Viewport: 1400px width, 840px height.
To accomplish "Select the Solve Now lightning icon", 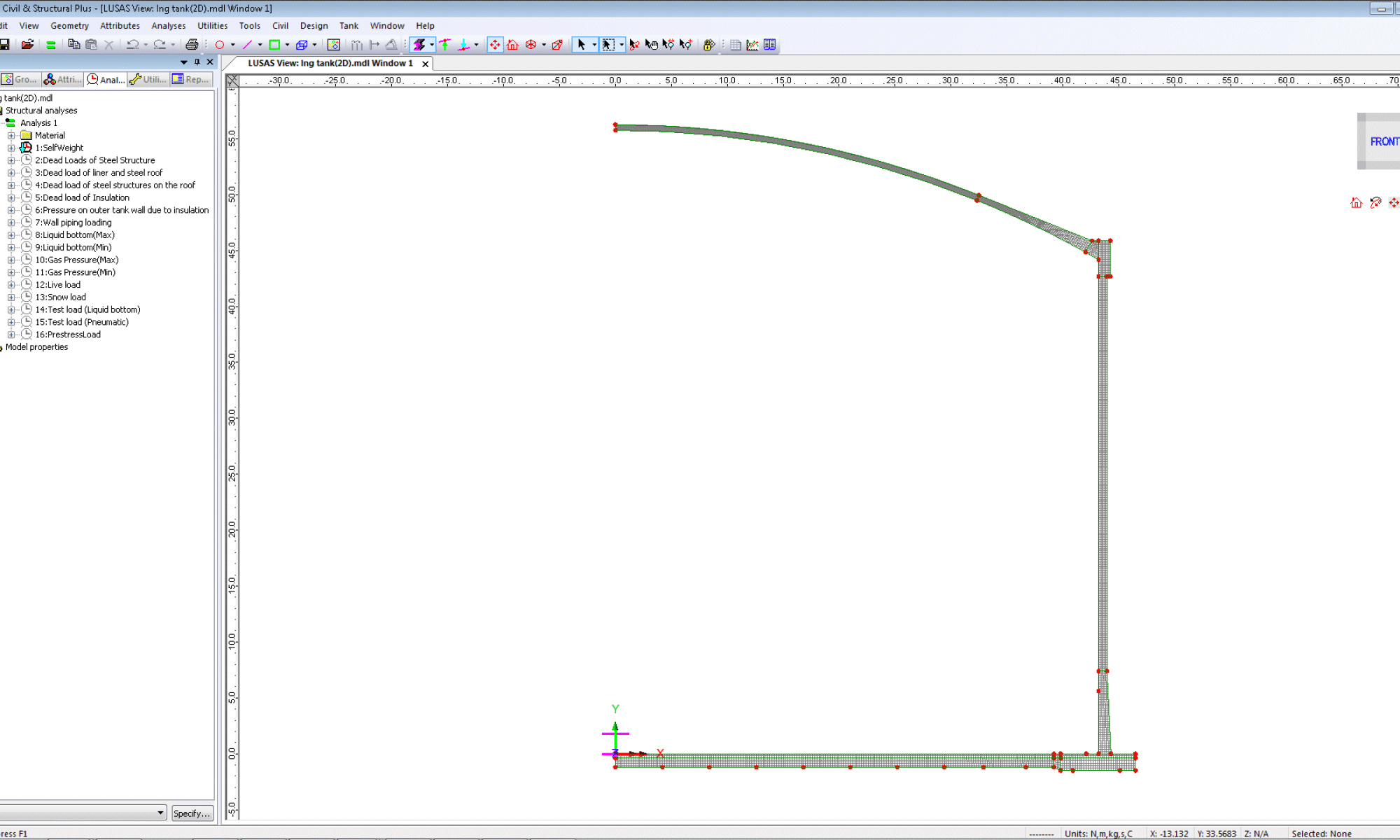I will 419,44.
